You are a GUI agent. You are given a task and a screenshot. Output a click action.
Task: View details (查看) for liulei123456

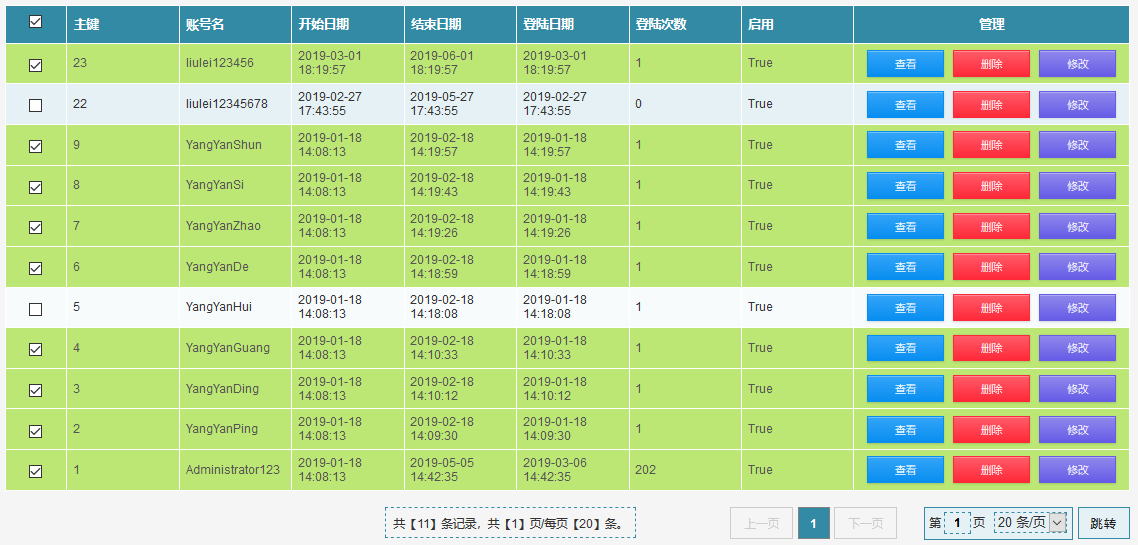(905, 64)
